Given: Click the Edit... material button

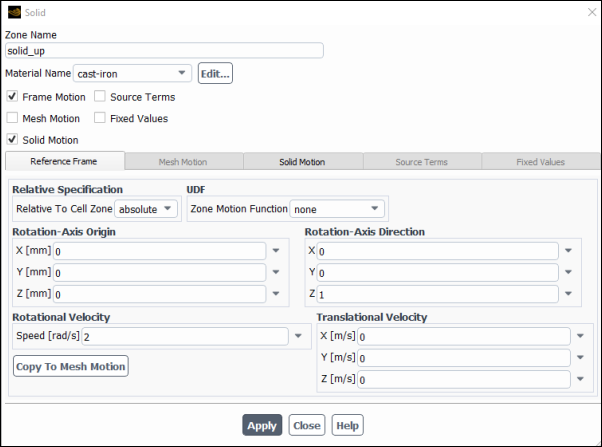Looking at the screenshot, I should click(215, 73).
